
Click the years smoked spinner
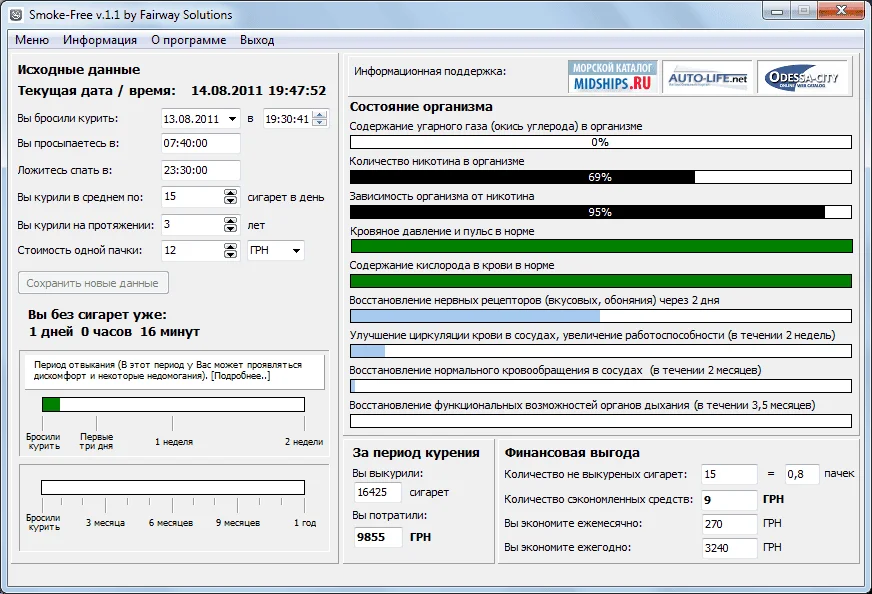230,225
